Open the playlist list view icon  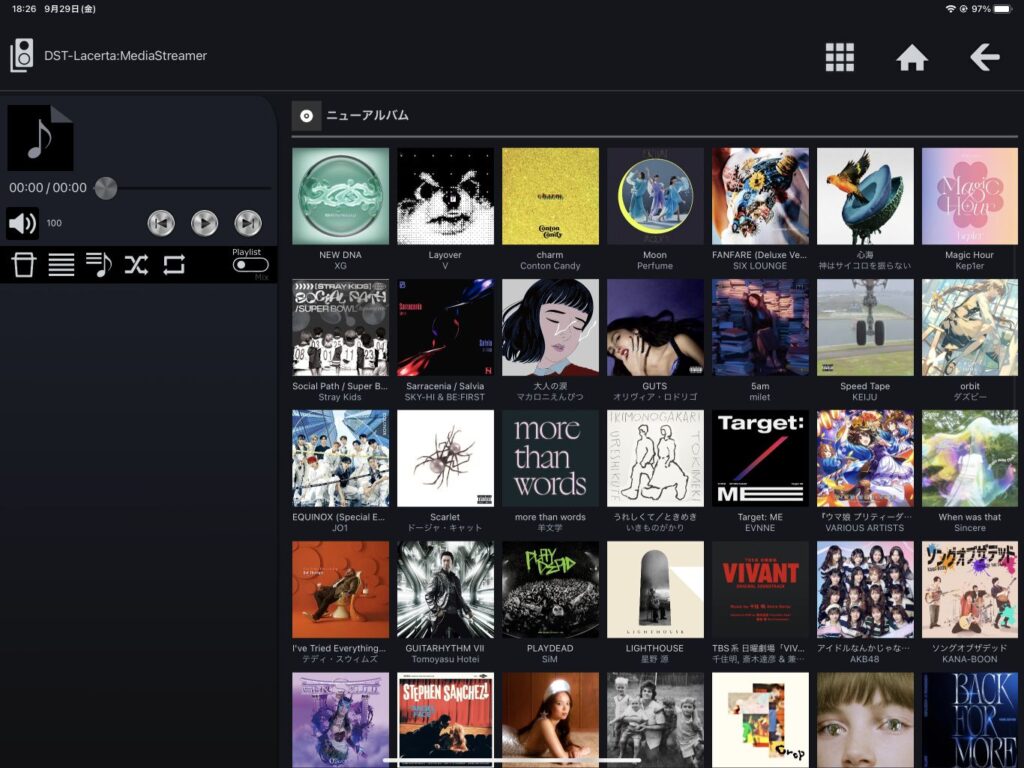pyautogui.click(x=60, y=265)
